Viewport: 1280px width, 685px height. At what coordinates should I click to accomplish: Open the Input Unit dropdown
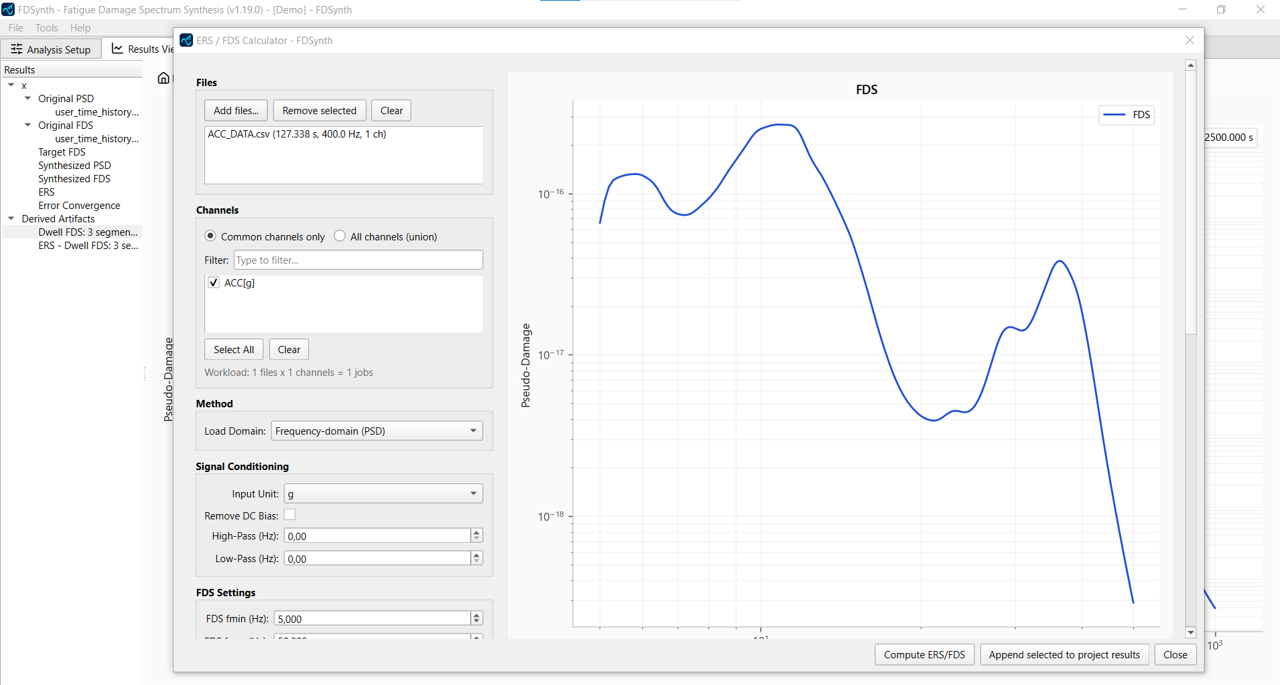point(383,493)
